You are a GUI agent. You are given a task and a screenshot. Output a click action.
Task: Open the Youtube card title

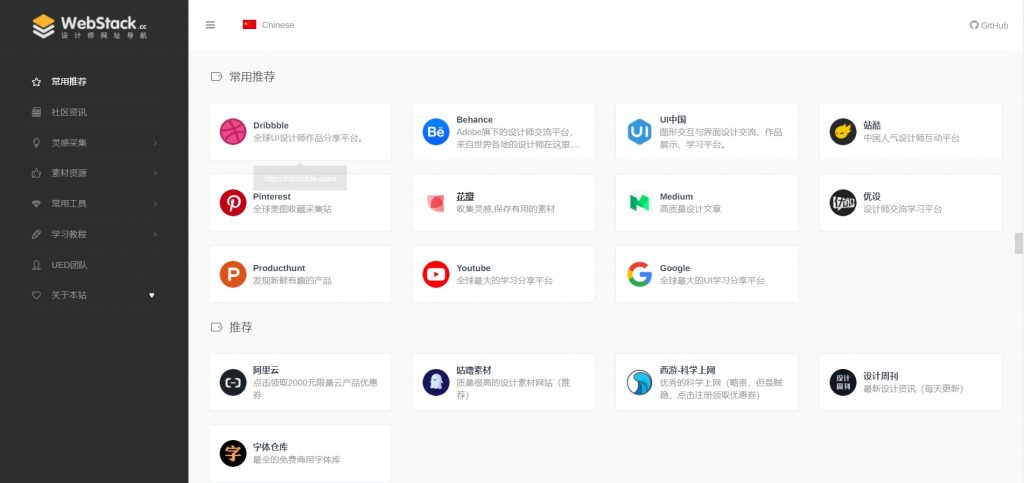point(473,268)
